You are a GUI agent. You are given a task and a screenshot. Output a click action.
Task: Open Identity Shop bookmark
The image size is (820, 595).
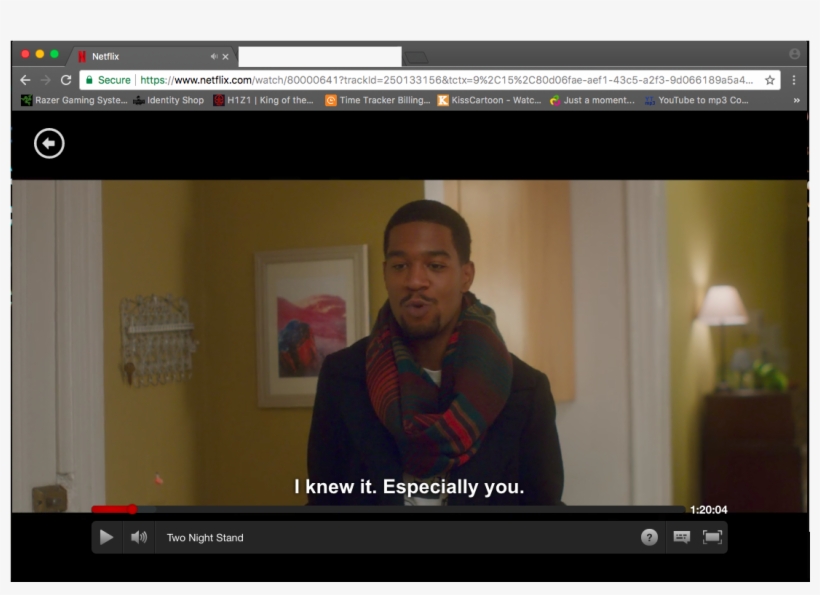click(x=168, y=100)
